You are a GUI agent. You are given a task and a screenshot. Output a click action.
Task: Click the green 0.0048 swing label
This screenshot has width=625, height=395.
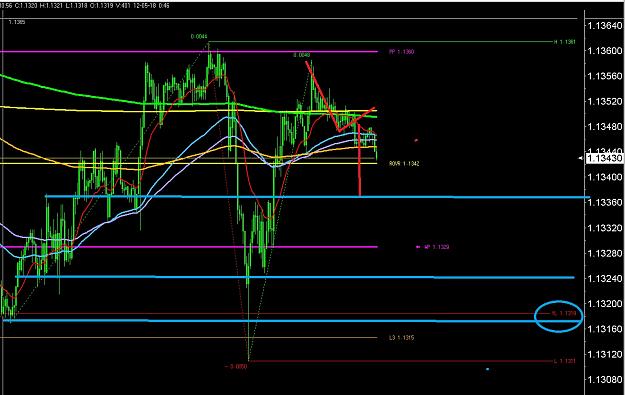(x=301, y=55)
